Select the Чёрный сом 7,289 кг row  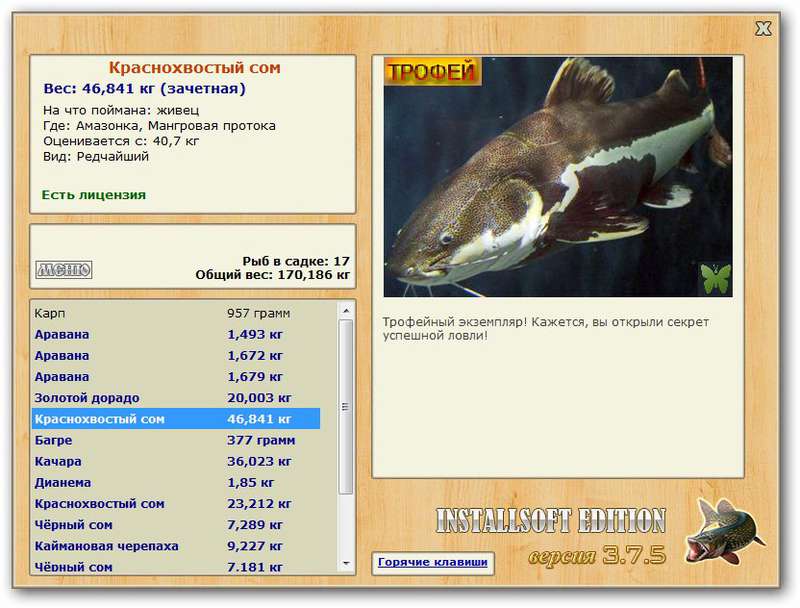176,525
